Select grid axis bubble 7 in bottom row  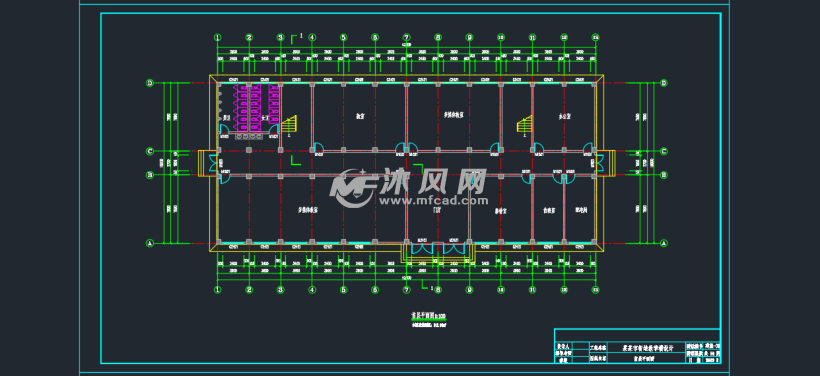(x=406, y=289)
